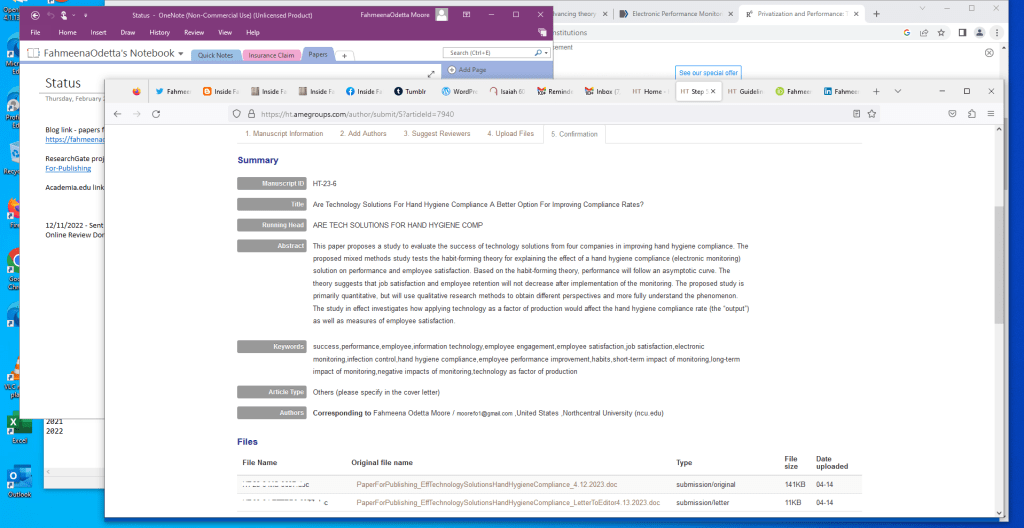Select the Papers section tab
Image resolution: width=1024 pixels, height=528 pixels.
click(x=318, y=54)
